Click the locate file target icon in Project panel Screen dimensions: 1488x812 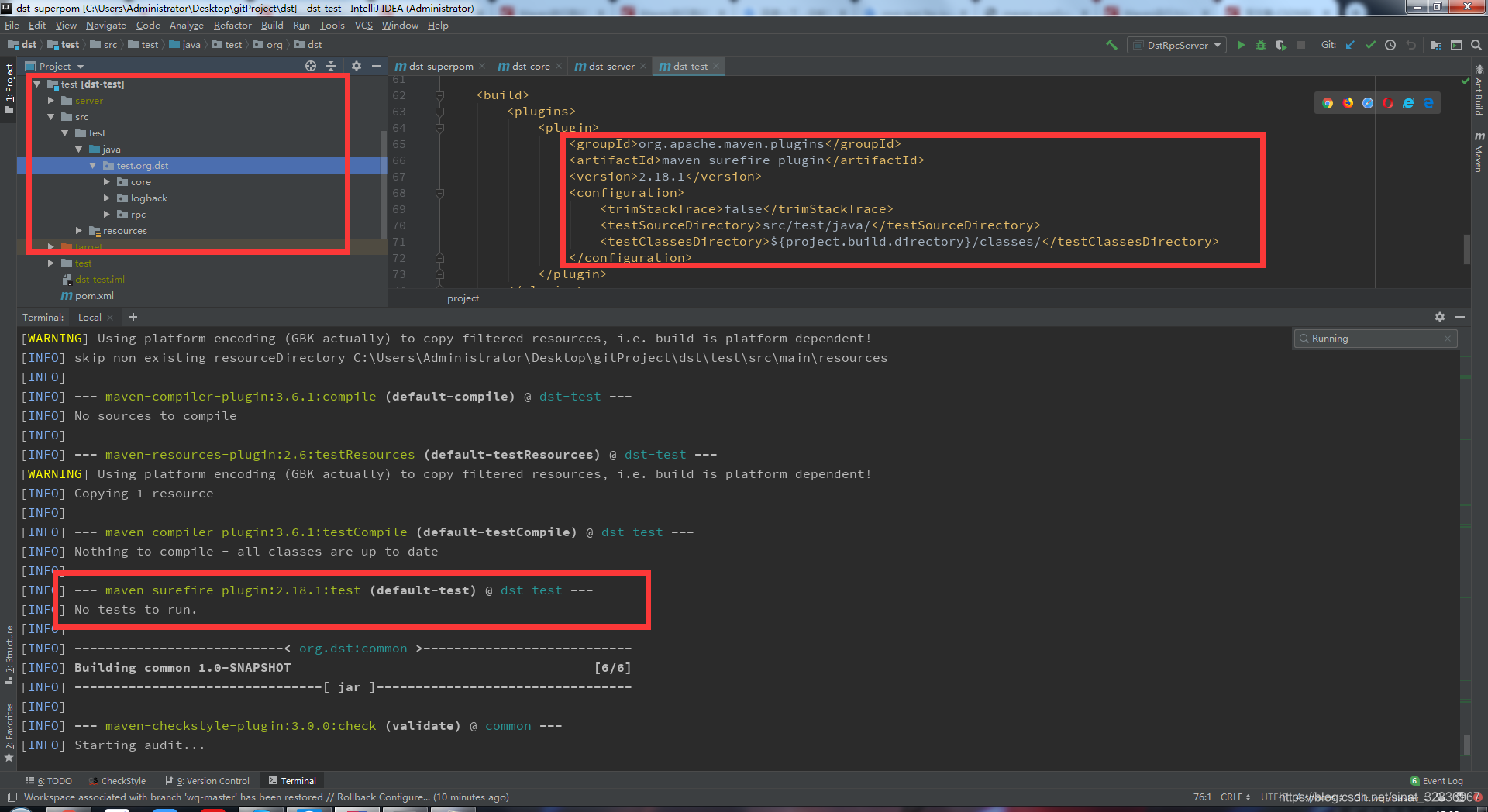[311, 66]
